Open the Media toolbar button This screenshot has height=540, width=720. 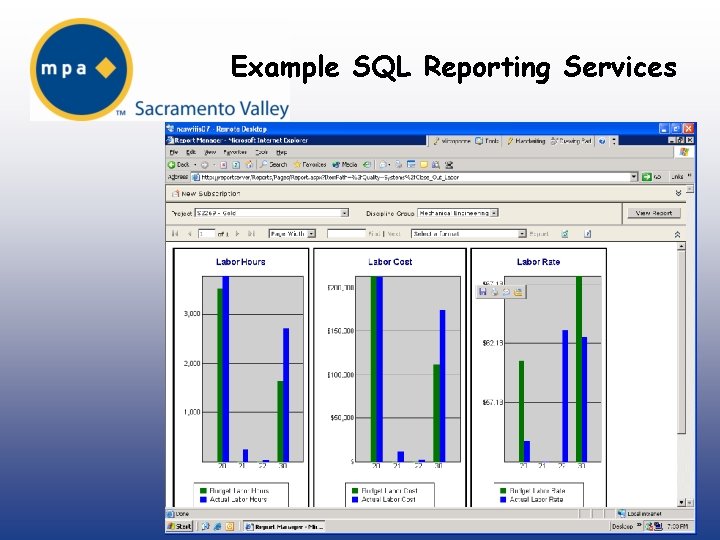pyautogui.click(x=345, y=164)
